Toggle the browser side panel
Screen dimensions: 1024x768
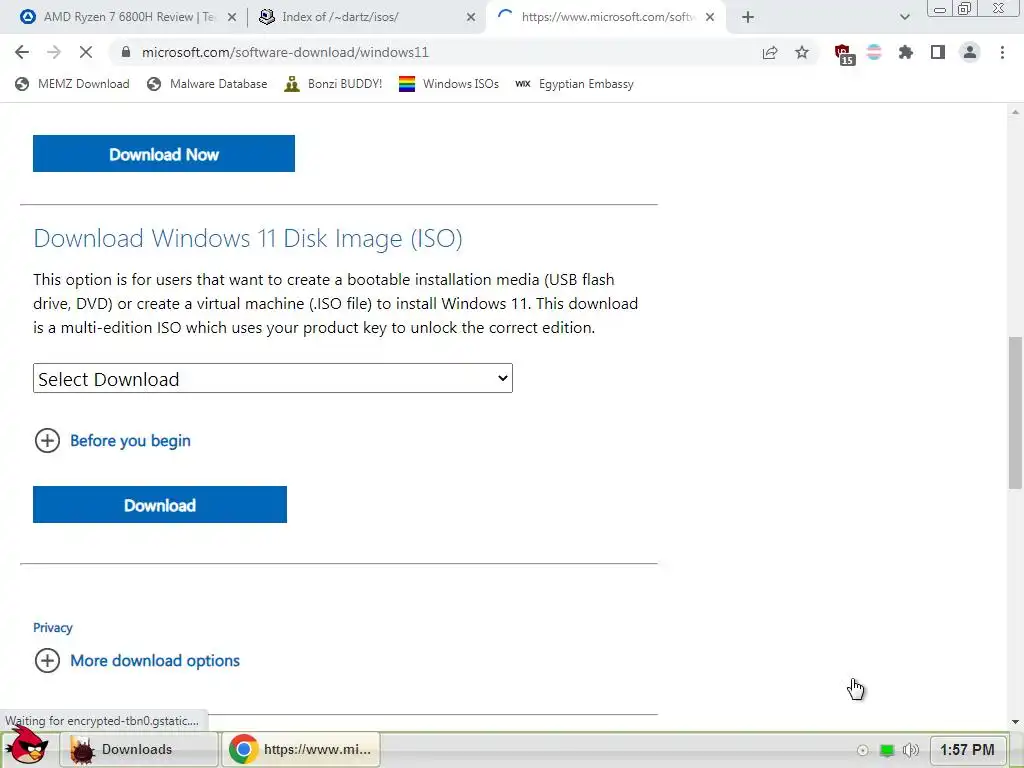938,52
